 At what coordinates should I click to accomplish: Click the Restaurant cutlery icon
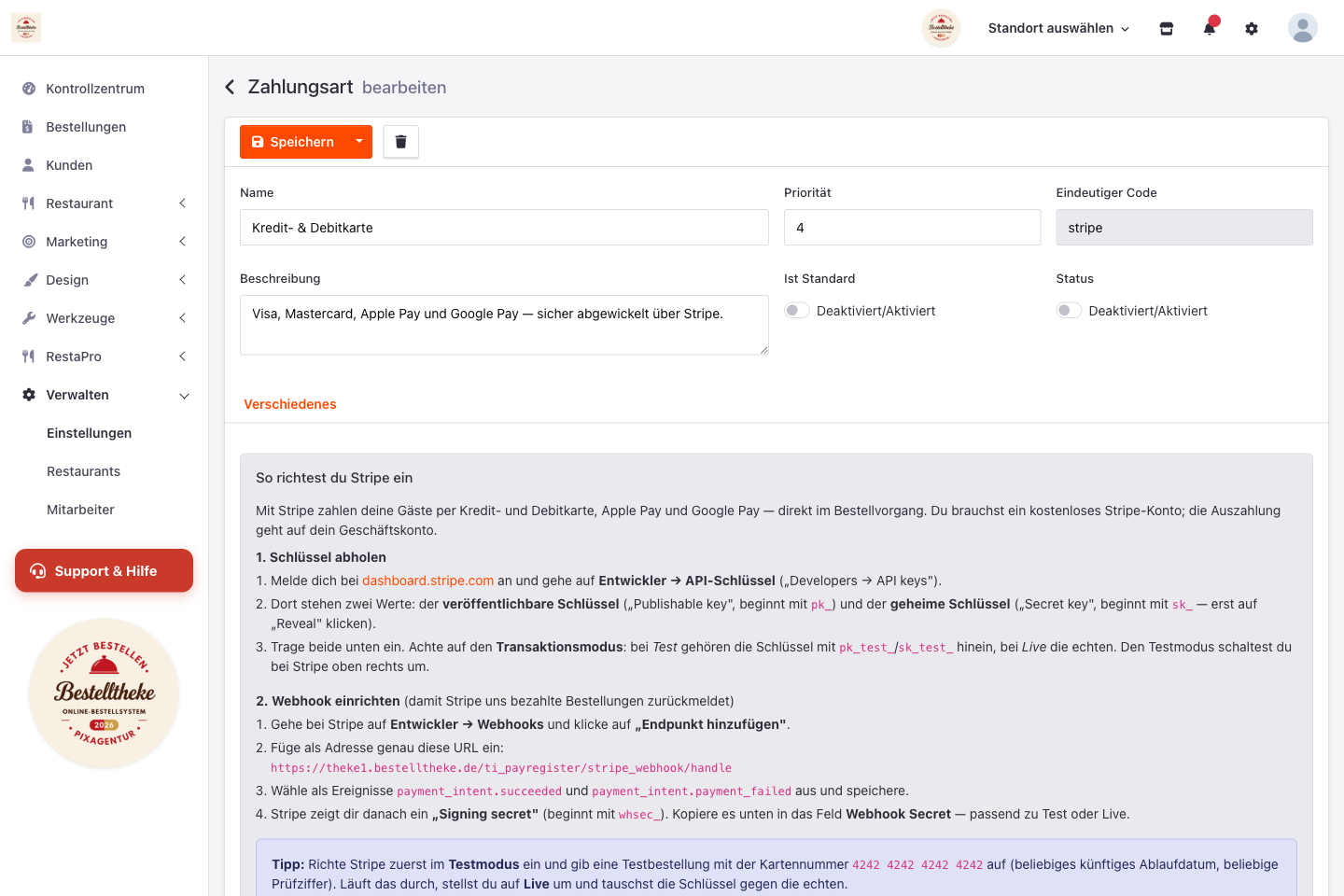click(x=28, y=203)
